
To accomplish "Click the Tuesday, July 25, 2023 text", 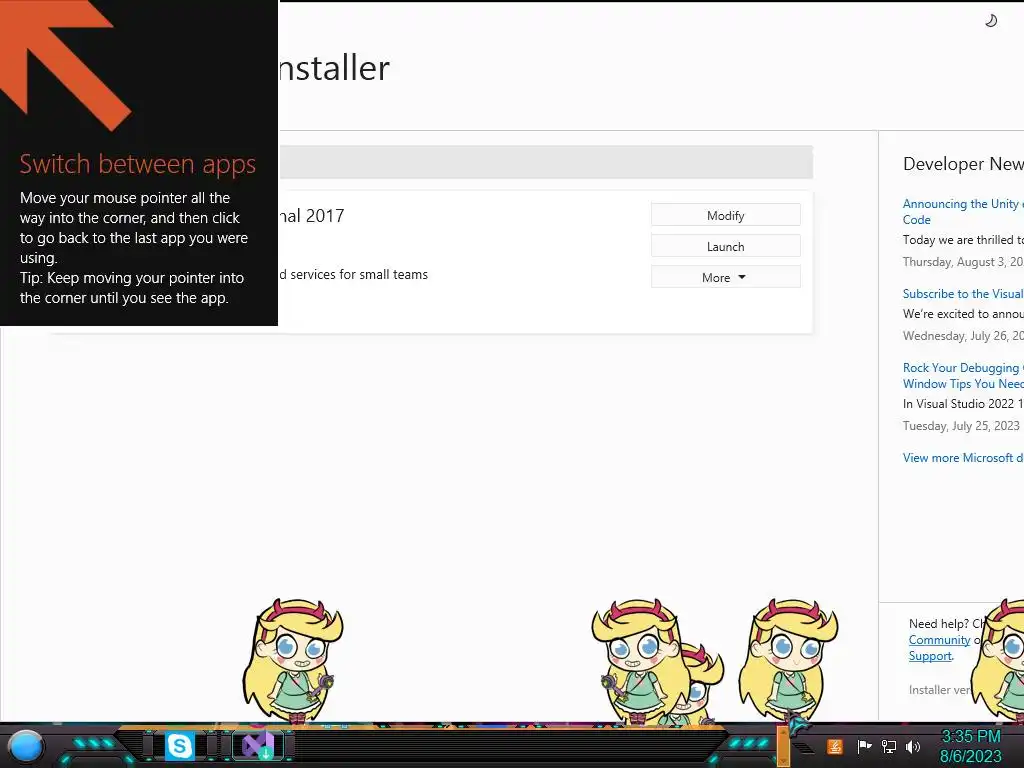I will coord(961,426).
